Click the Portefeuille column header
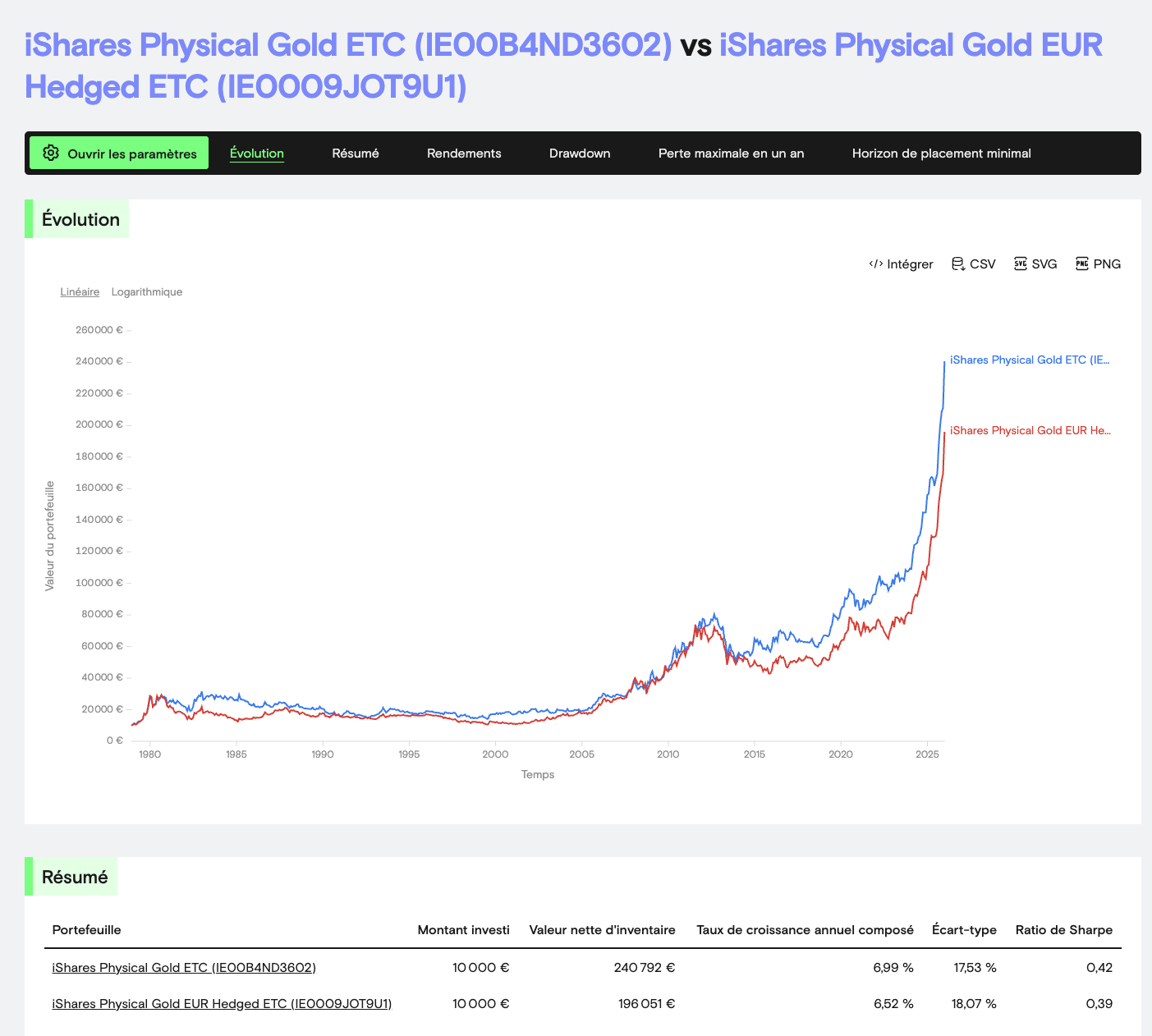The width and height of the screenshot is (1152, 1036). [86, 930]
